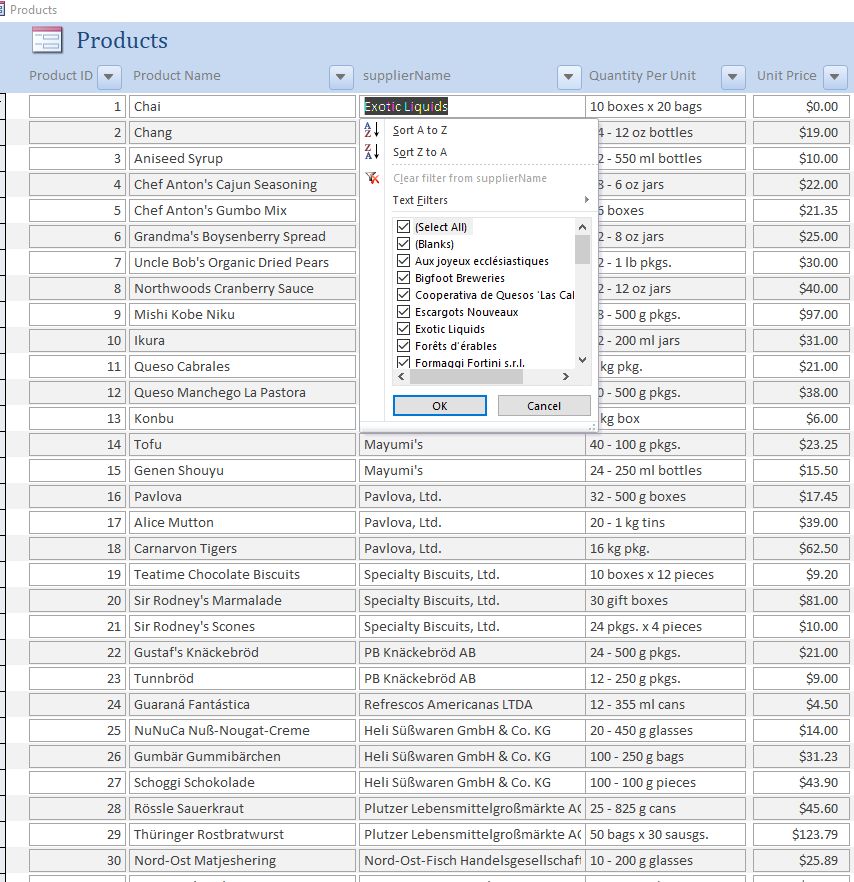Click the Exotic Liquids supplier field for Chai

pyautogui.click(x=472, y=106)
